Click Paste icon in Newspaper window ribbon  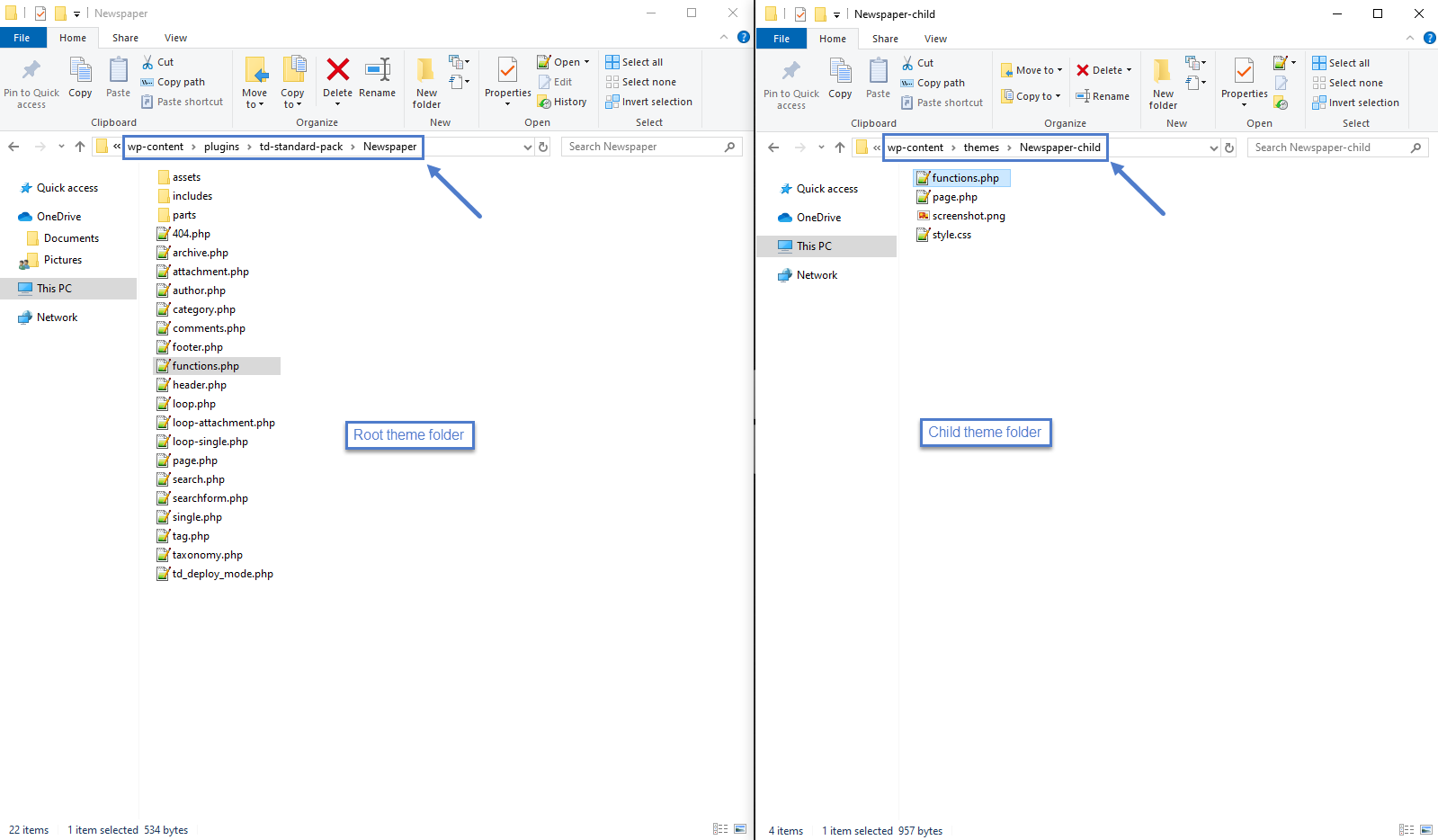(118, 70)
